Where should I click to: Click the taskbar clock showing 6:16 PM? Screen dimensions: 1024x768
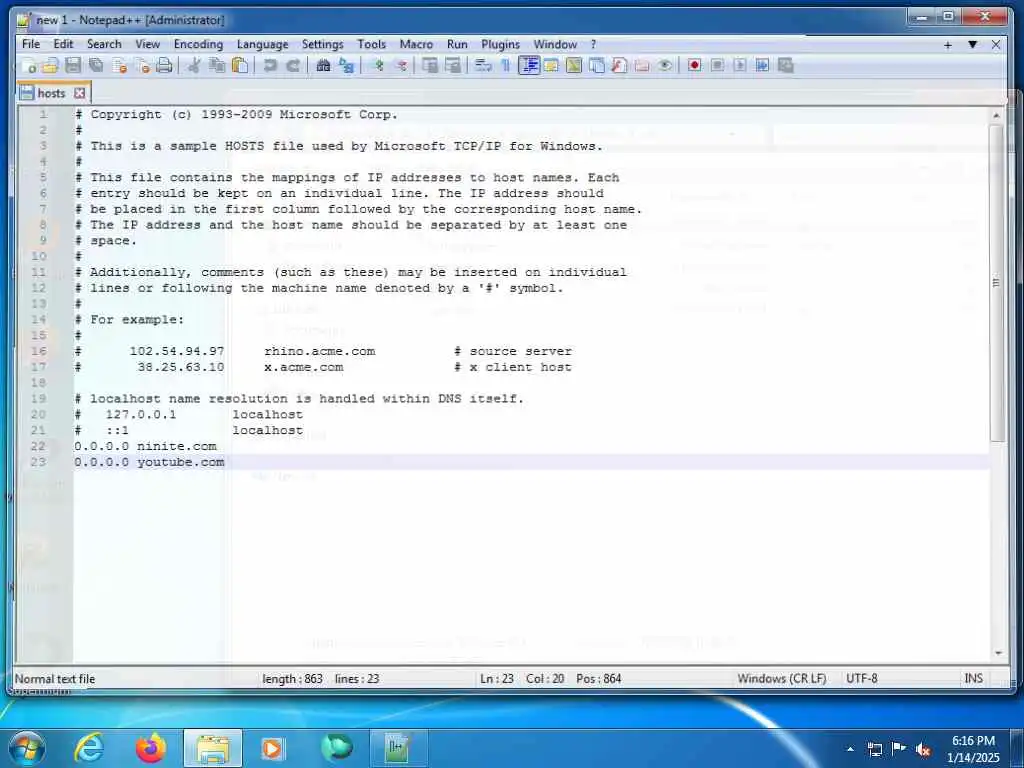(x=973, y=748)
